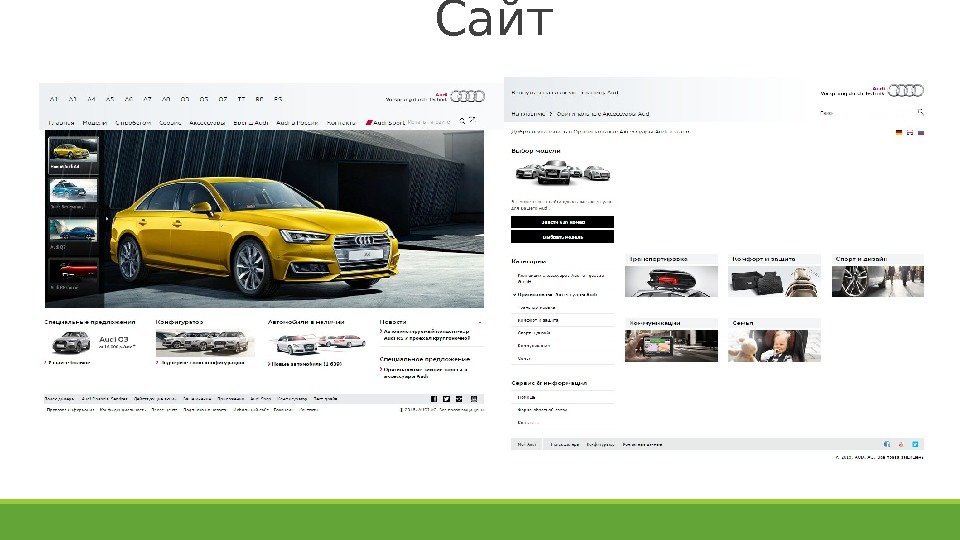Click the red Audi Sport menu item
This screenshot has height=540, width=960.
point(385,122)
